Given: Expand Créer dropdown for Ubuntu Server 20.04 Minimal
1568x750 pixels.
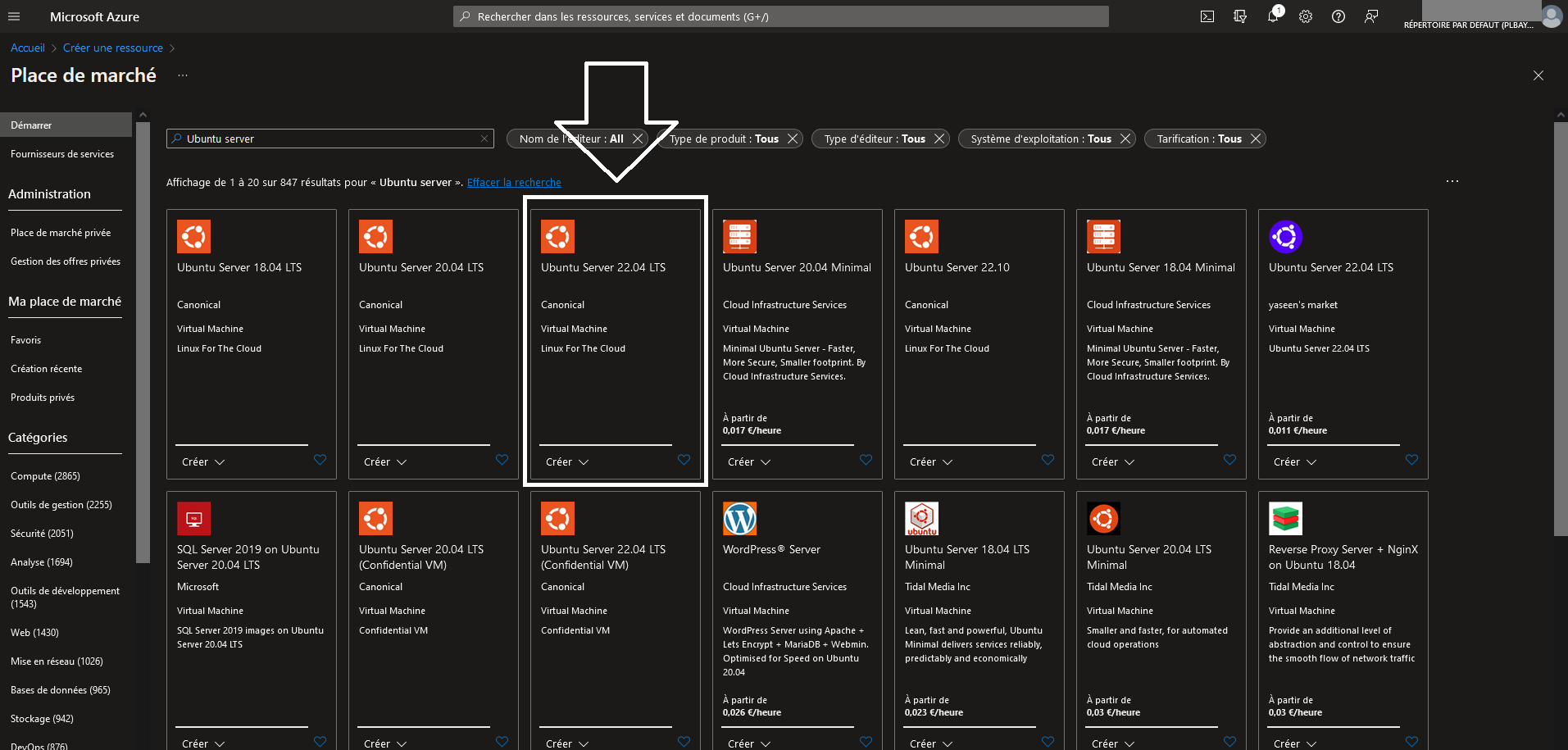Looking at the screenshot, I should point(749,462).
